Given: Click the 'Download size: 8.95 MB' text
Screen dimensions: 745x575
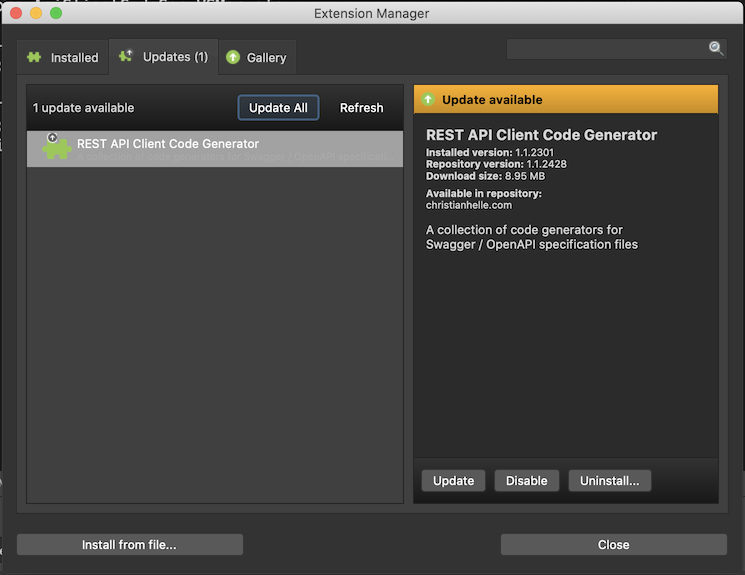Looking at the screenshot, I should click(x=486, y=176).
